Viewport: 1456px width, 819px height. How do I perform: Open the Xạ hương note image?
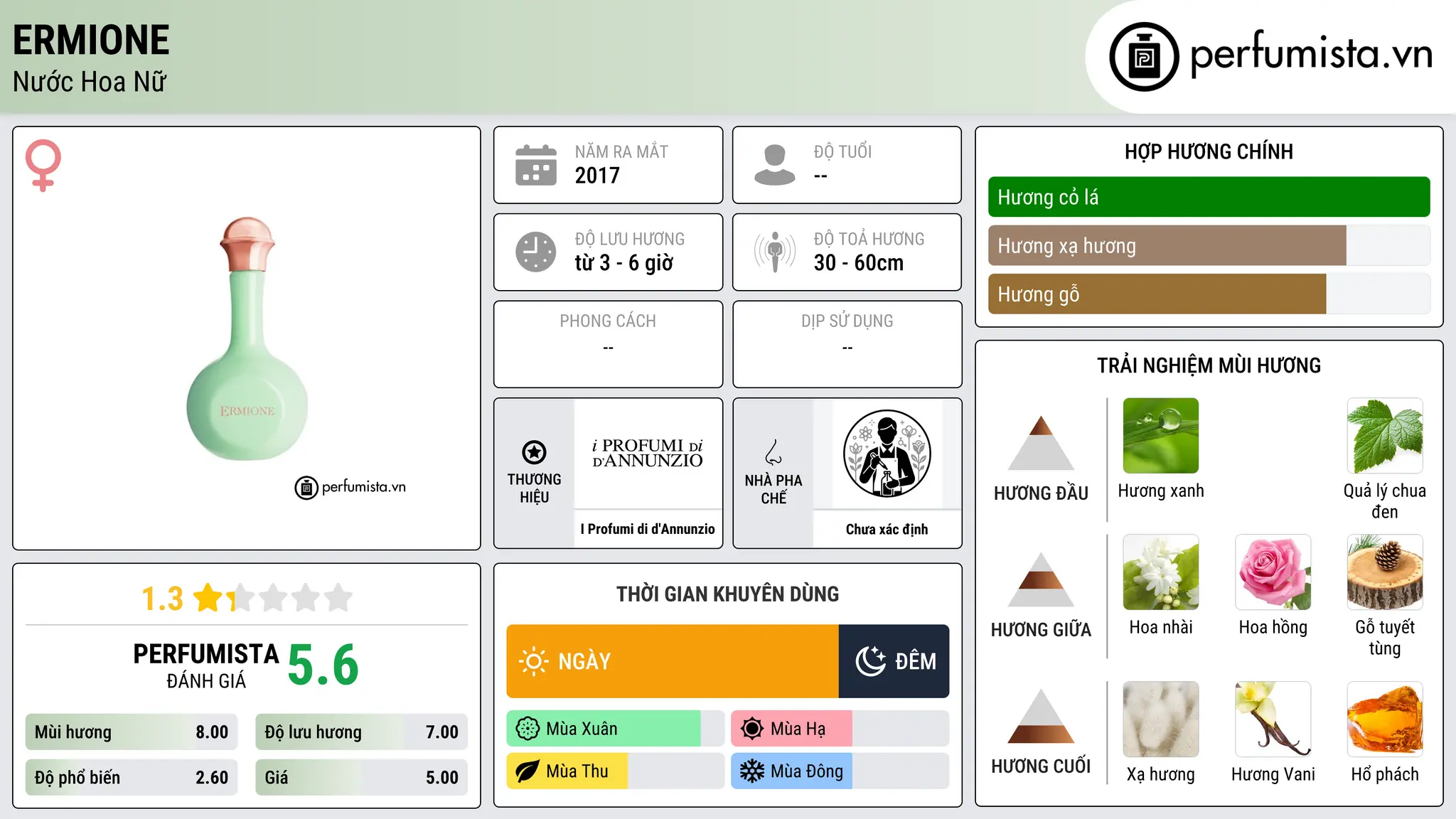tap(1161, 719)
